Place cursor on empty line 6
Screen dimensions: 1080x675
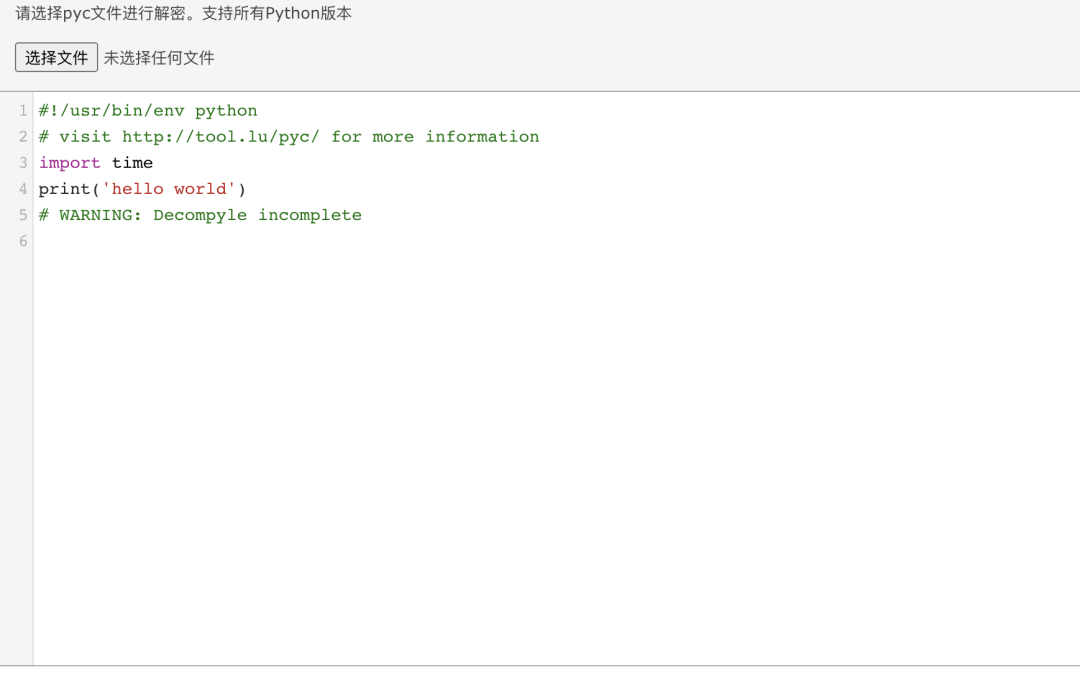pyautogui.click(x=276, y=242)
